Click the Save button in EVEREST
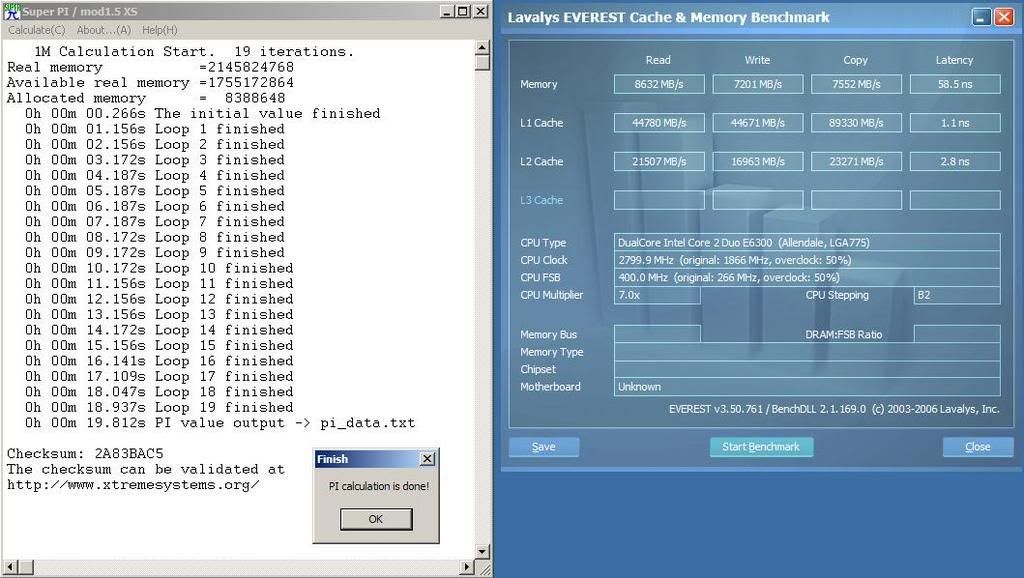This screenshot has width=1024, height=578. pyautogui.click(x=543, y=447)
